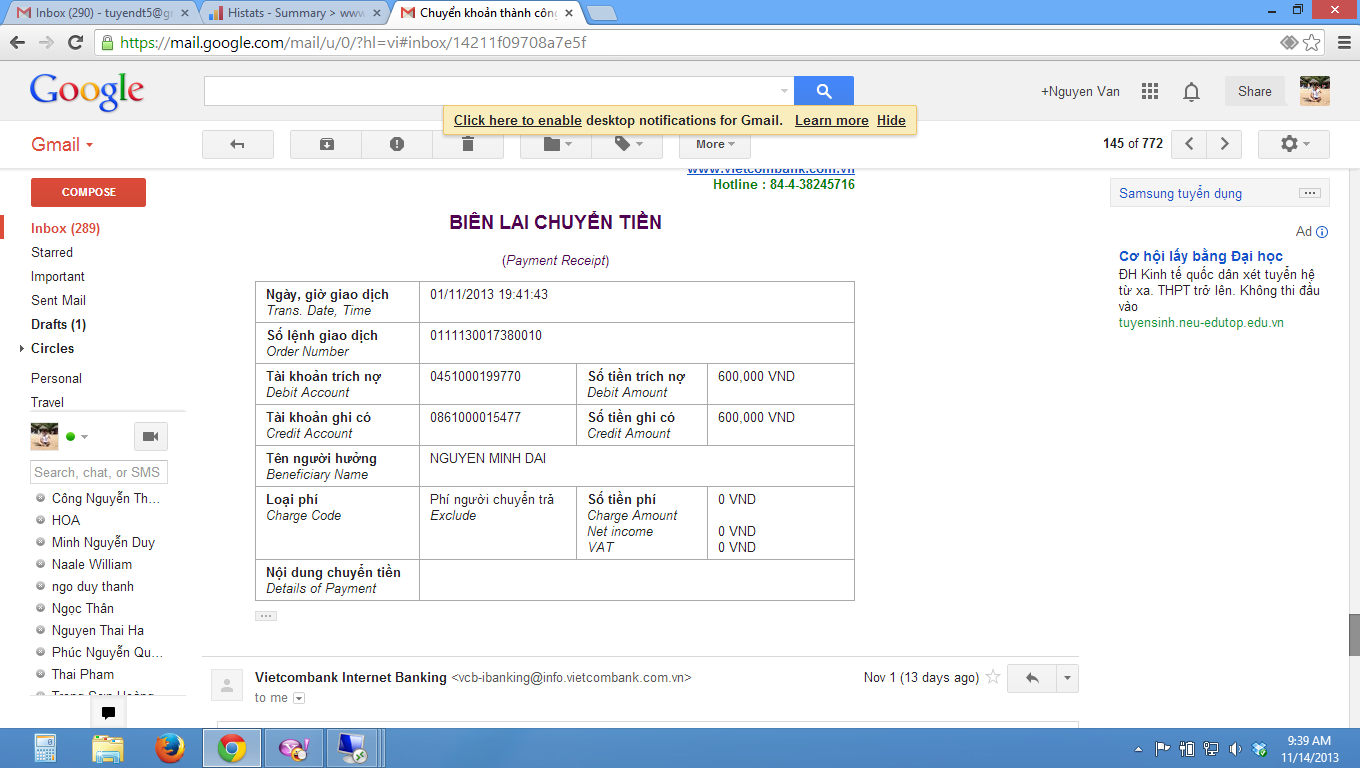This screenshot has height=768, width=1360.
Task: Click the chat bubble icon at bottom
Action: (109, 713)
